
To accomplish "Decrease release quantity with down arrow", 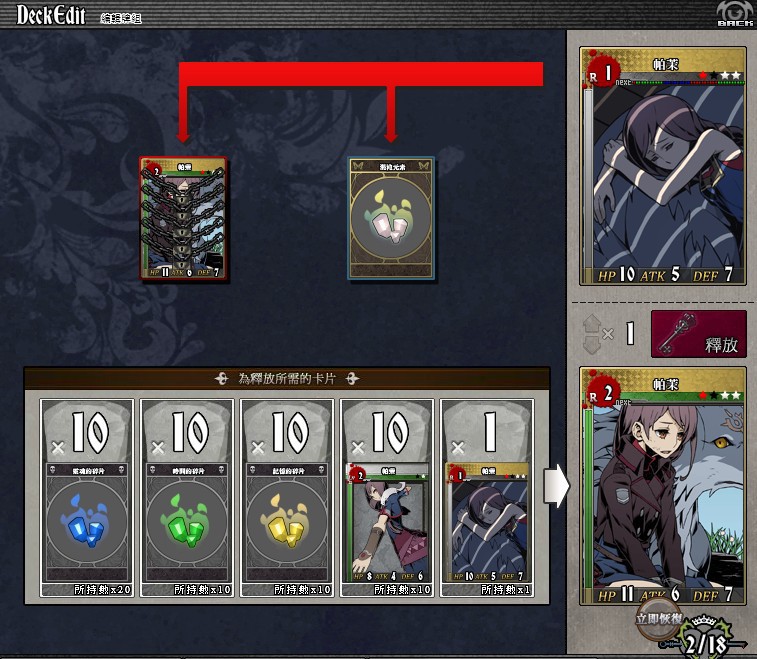I will [x=591, y=345].
